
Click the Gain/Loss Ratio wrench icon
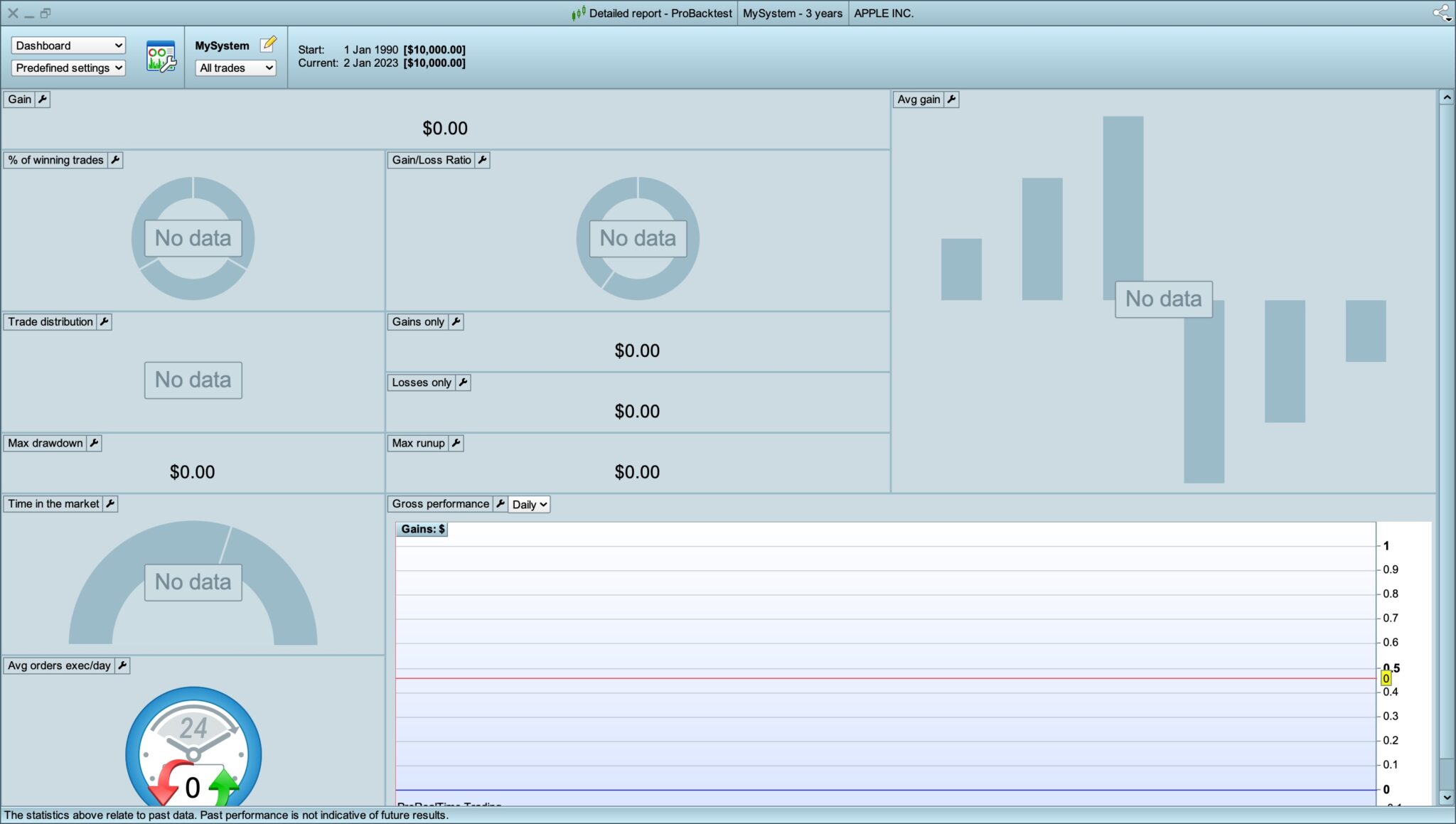pyautogui.click(x=483, y=160)
